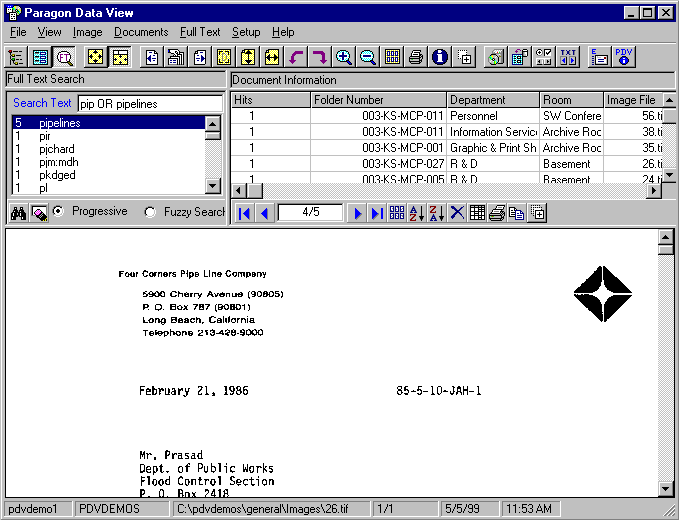The image size is (679, 520).
Task: Click the 4/5 record position field
Action: click(x=311, y=212)
